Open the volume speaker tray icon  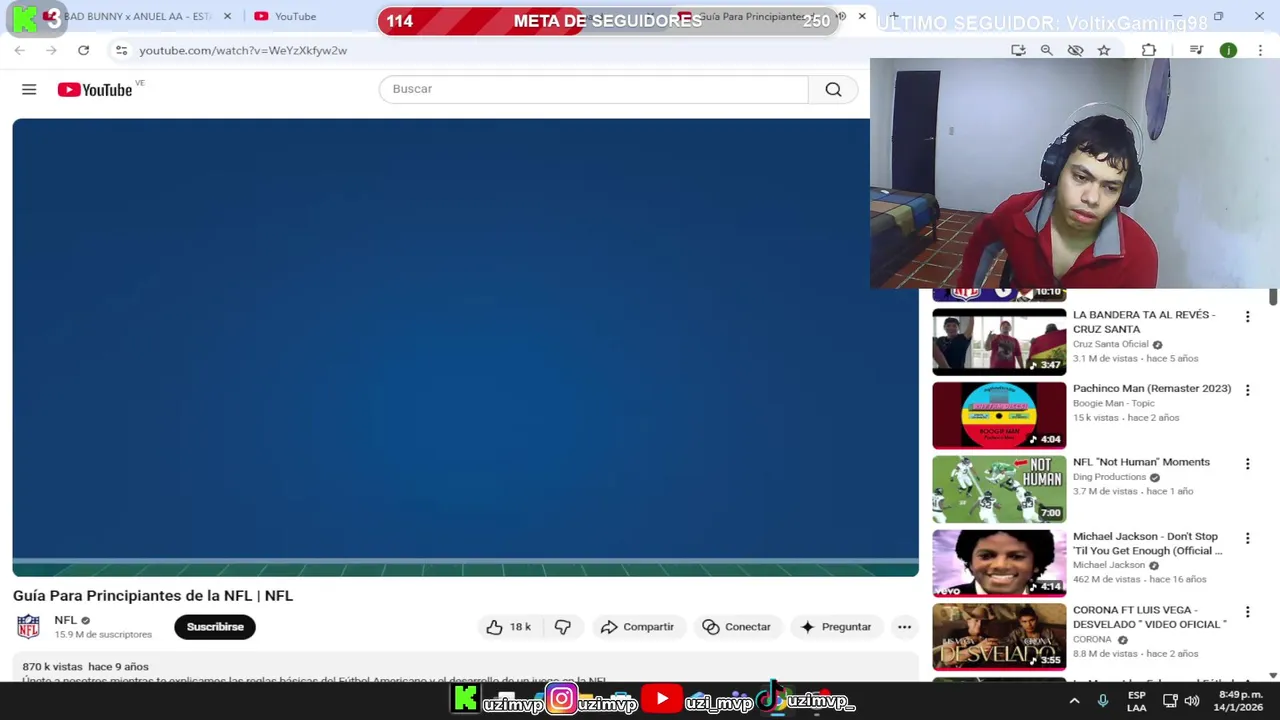[1192, 701]
